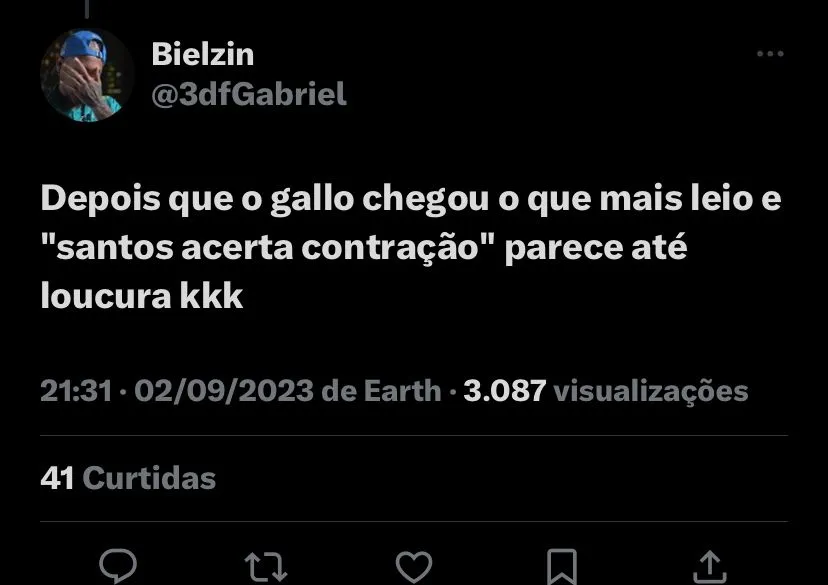Image resolution: width=828 pixels, height=585 pixels.
Task: Click the number 41 likes counter
Action: (57, 478)
